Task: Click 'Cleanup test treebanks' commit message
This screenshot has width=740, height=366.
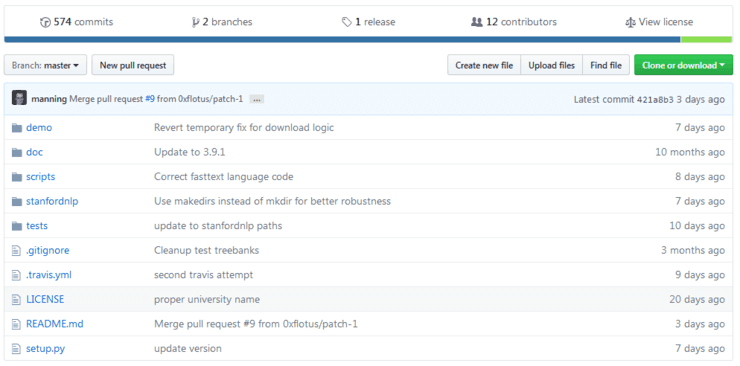Action: coord(207,250)
